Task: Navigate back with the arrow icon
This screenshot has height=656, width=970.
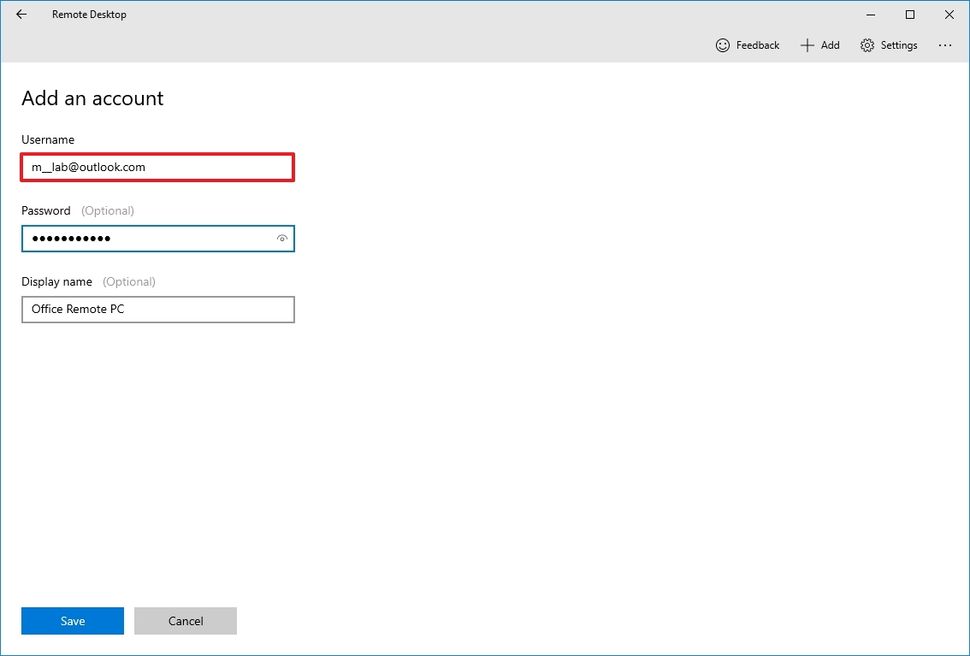Action: [x=20, y=14]
